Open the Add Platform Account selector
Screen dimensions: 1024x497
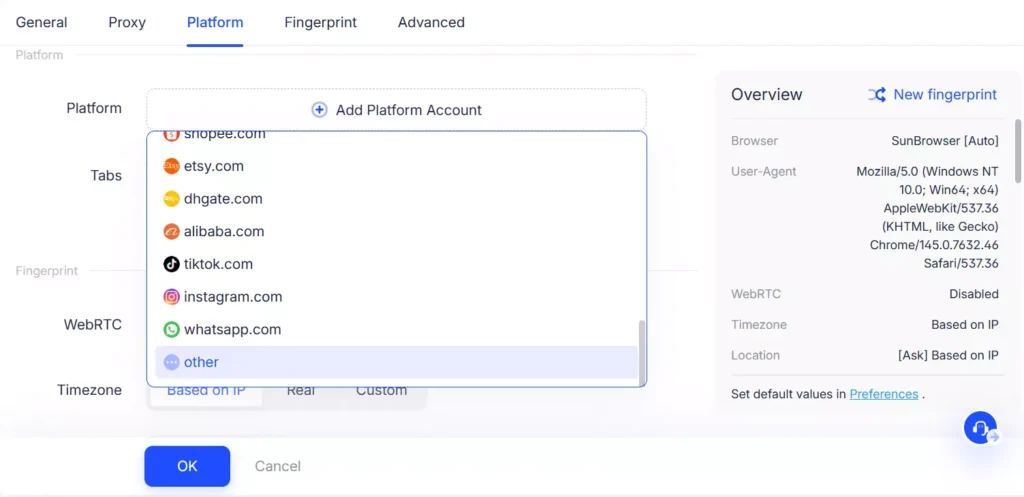(397, 110)
